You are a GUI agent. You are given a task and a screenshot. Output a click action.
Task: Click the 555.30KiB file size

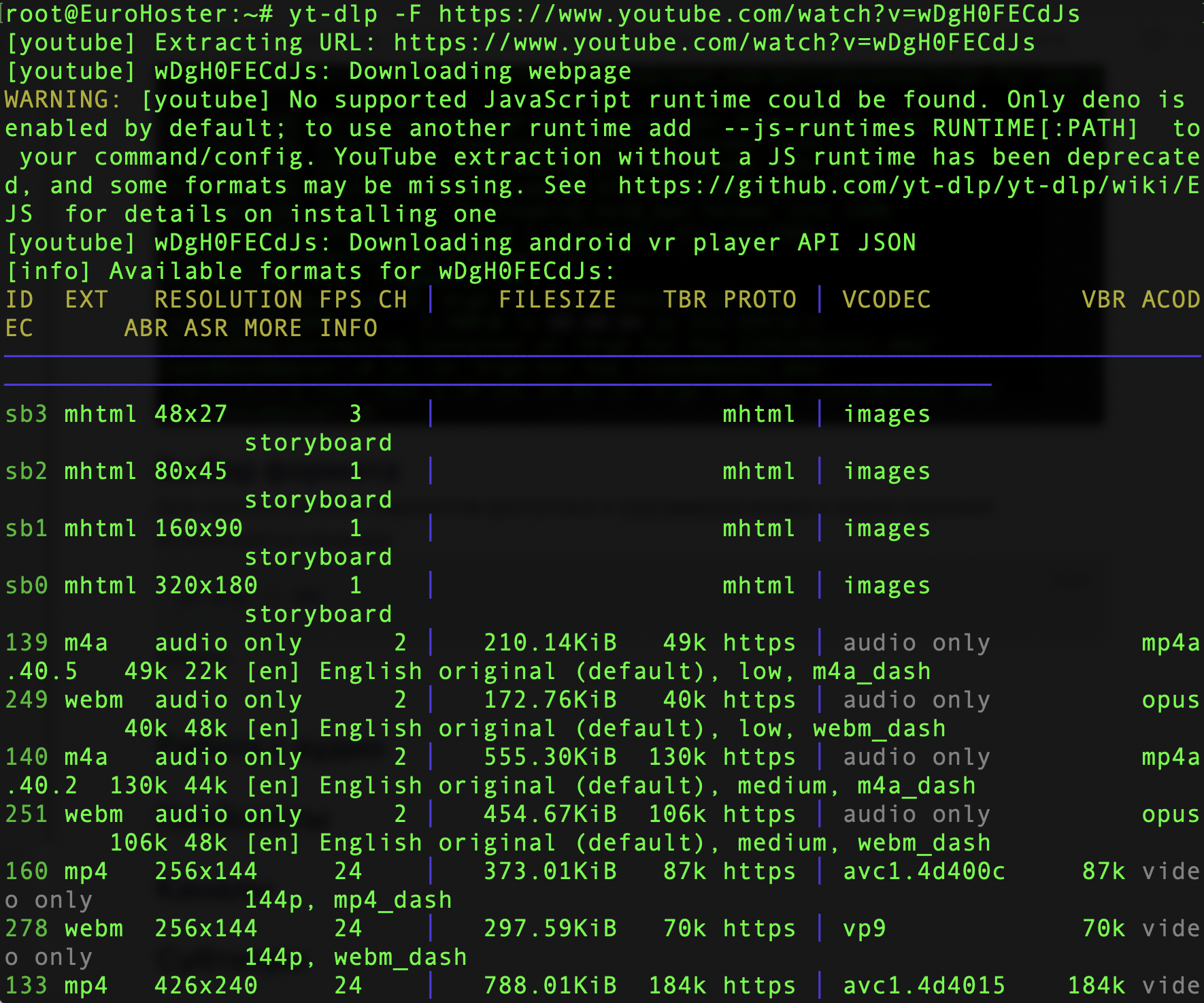550,757
